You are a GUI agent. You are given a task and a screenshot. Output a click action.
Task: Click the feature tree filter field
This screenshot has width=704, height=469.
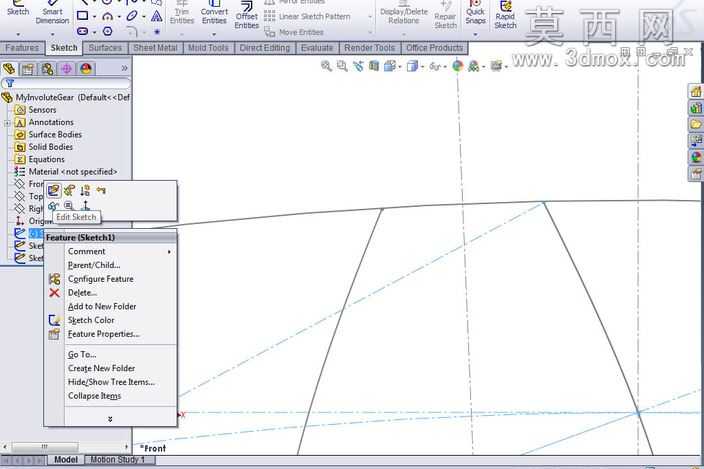click(x=66, y=83)
